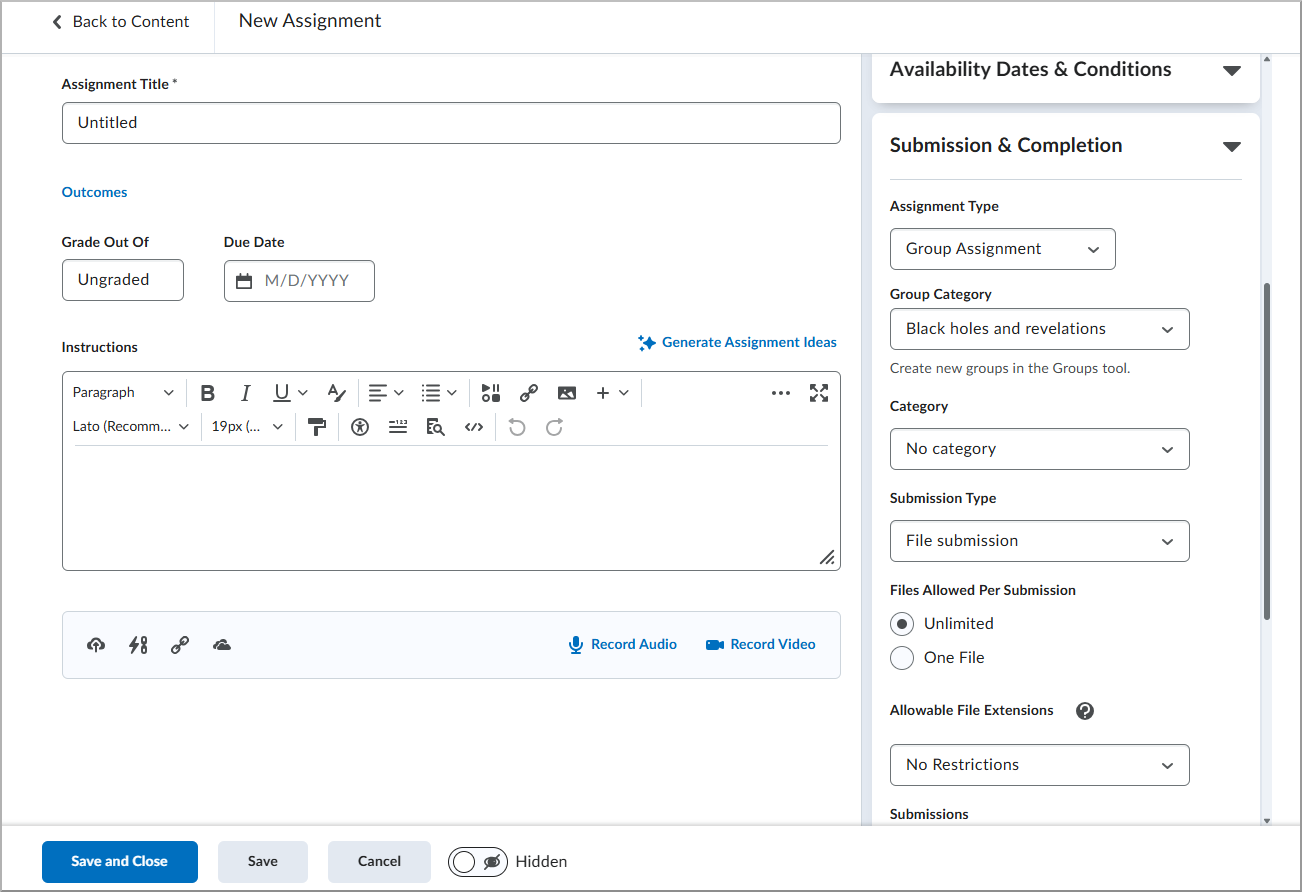Switch editor to fullscreen mode
The height and width of the screenshot is (892, 1302).
tap(819, 393)
